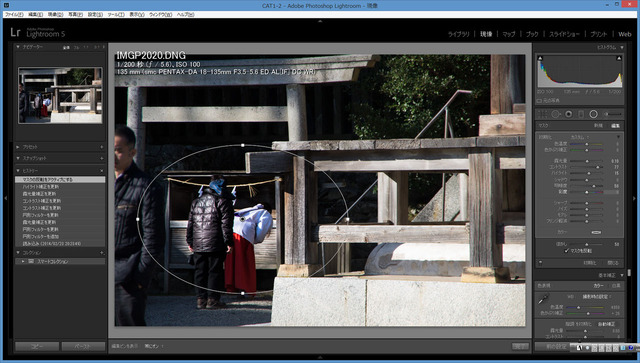
Task: Open white balance 撮影時の設定 dropdown
Action: 596,297
